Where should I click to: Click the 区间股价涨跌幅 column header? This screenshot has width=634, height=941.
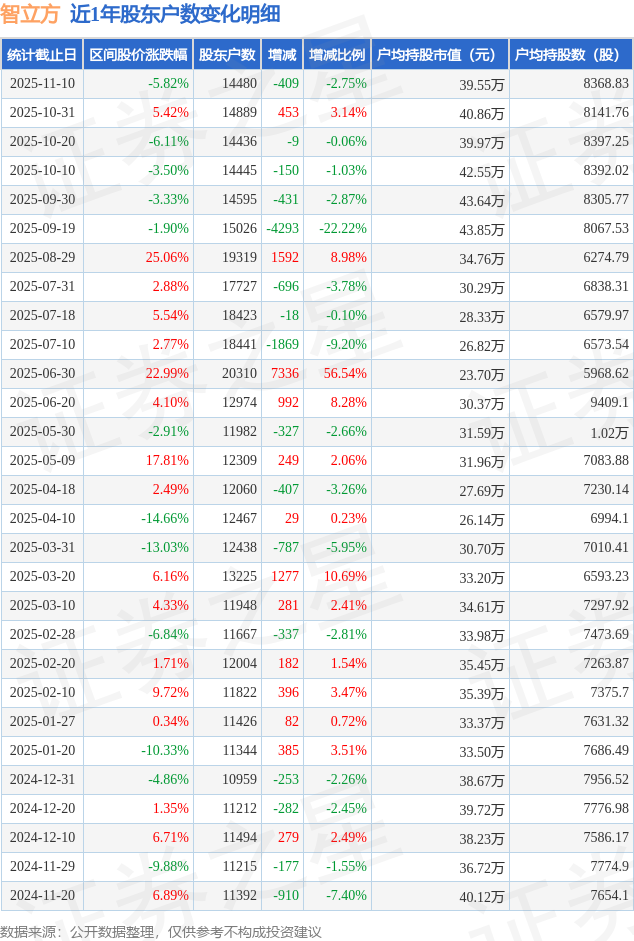(136, 55)
